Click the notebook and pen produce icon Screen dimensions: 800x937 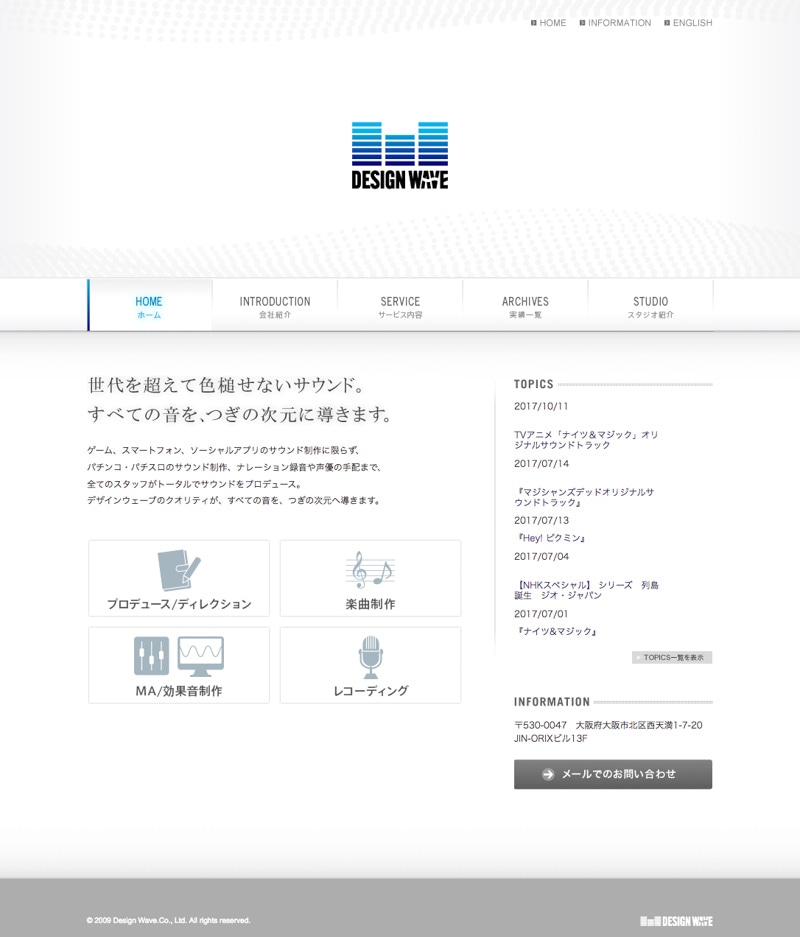point(179,570)
